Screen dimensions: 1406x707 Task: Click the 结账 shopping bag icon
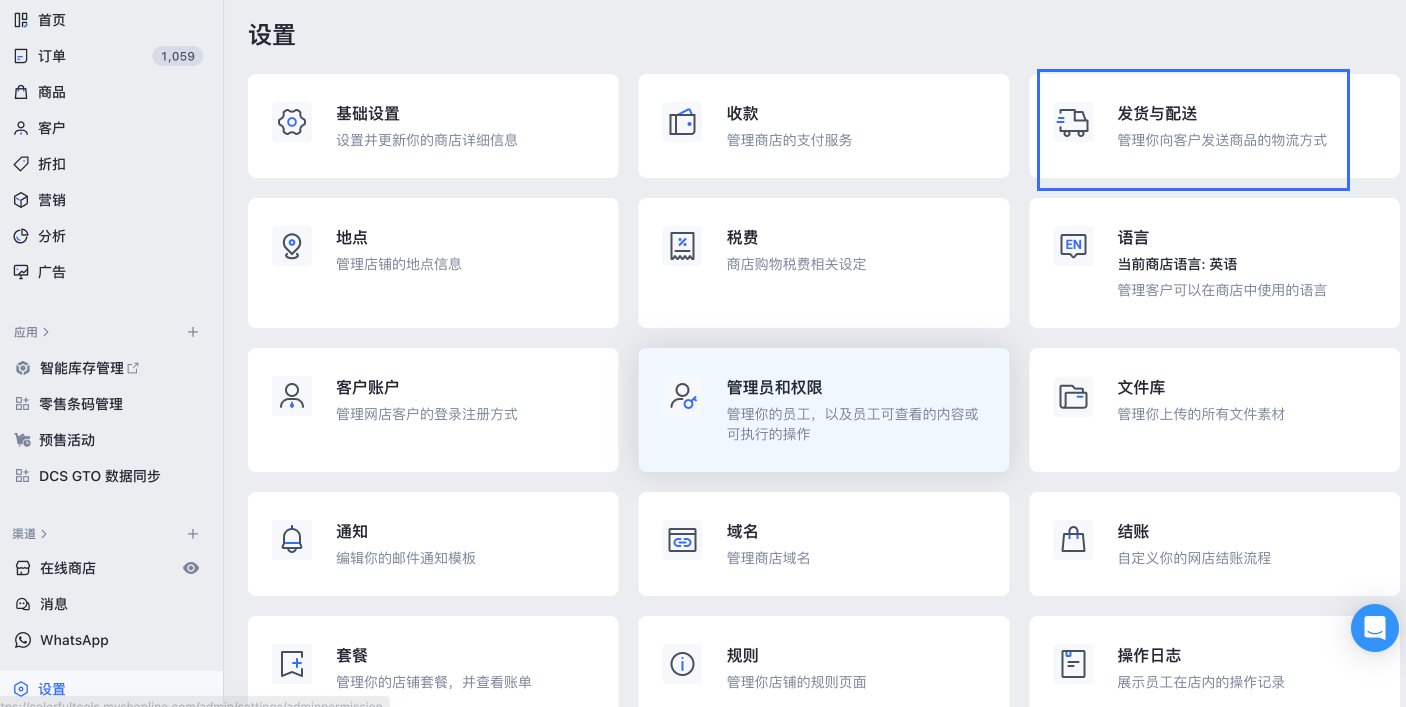tap(1073, 540)
